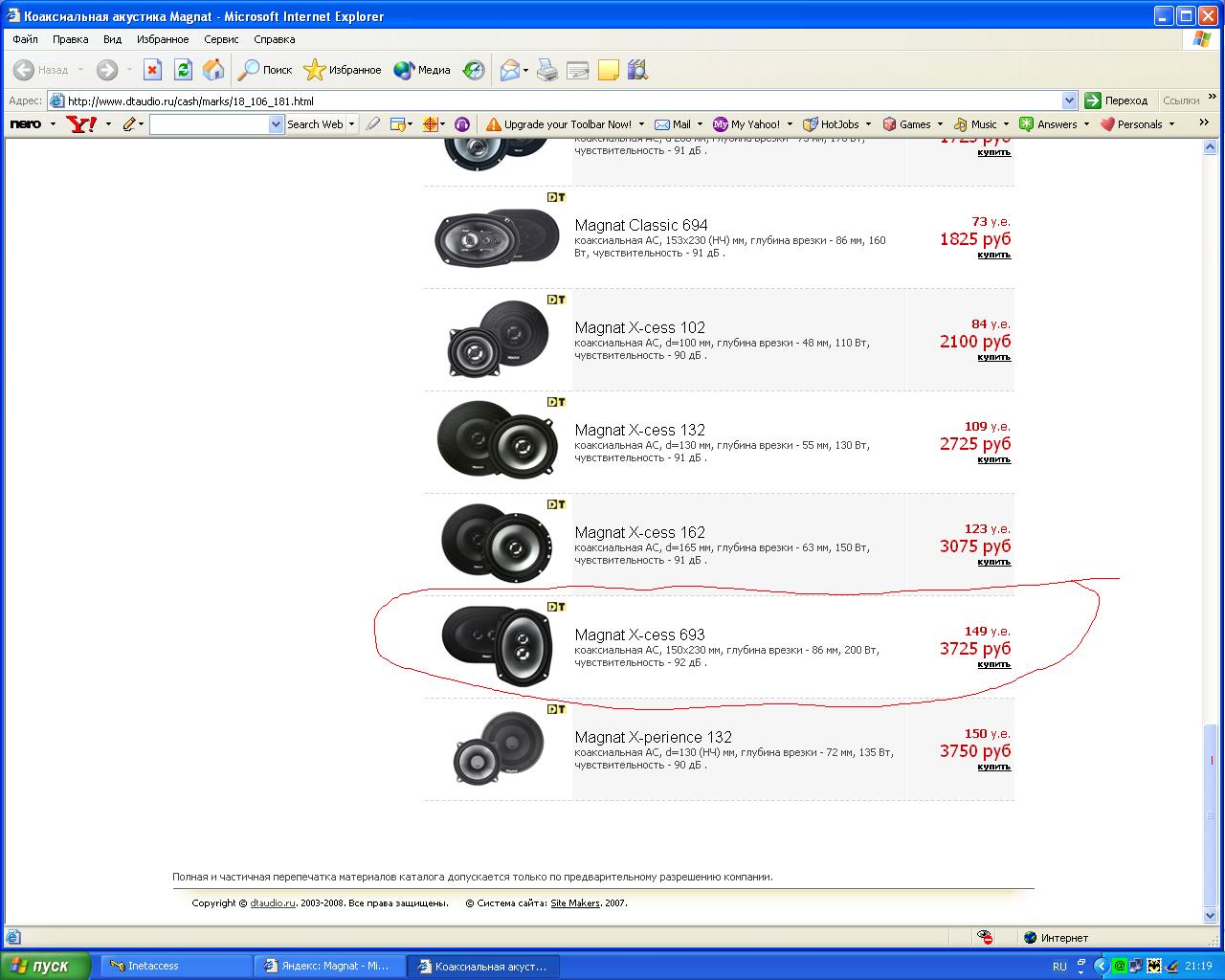Screen dimensions: 1225x980
Task: Expand the Mail button dropdown arrow
Action: pos(700,124)
